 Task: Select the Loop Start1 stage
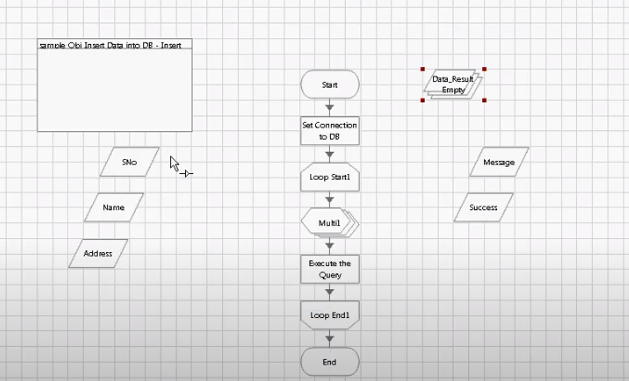pyautogui.click(x=330, y=177)
